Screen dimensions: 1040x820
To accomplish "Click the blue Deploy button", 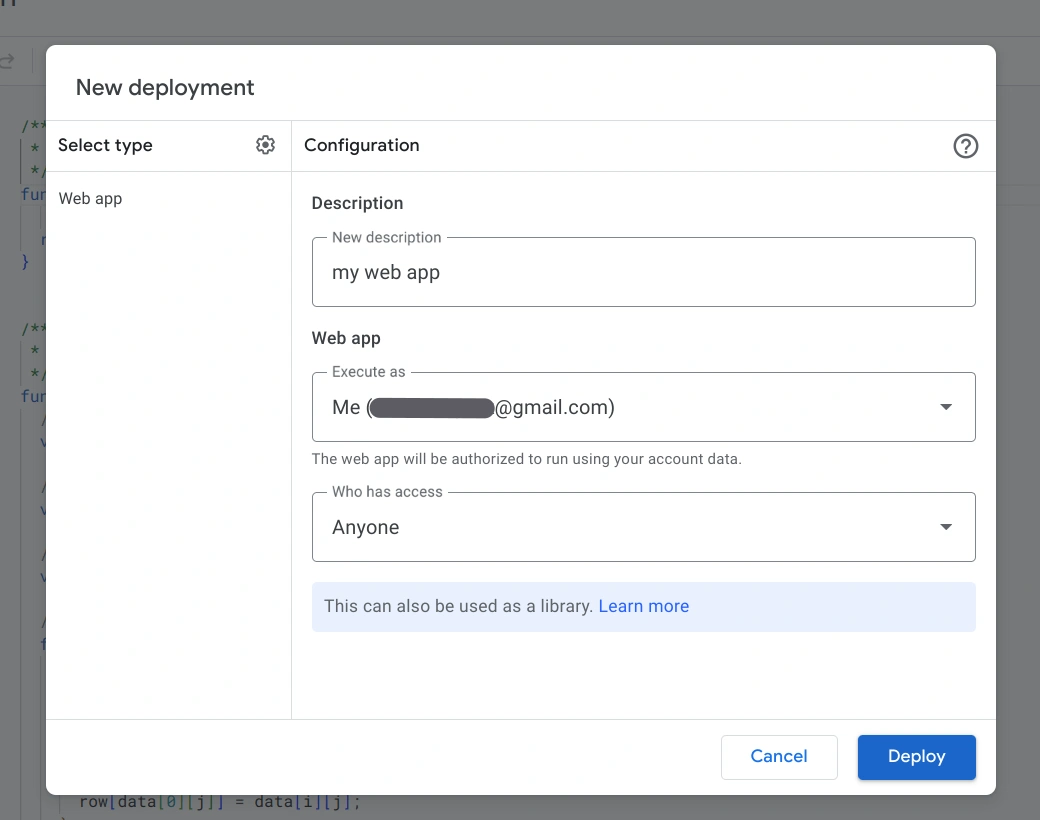I will coord(916,757).
